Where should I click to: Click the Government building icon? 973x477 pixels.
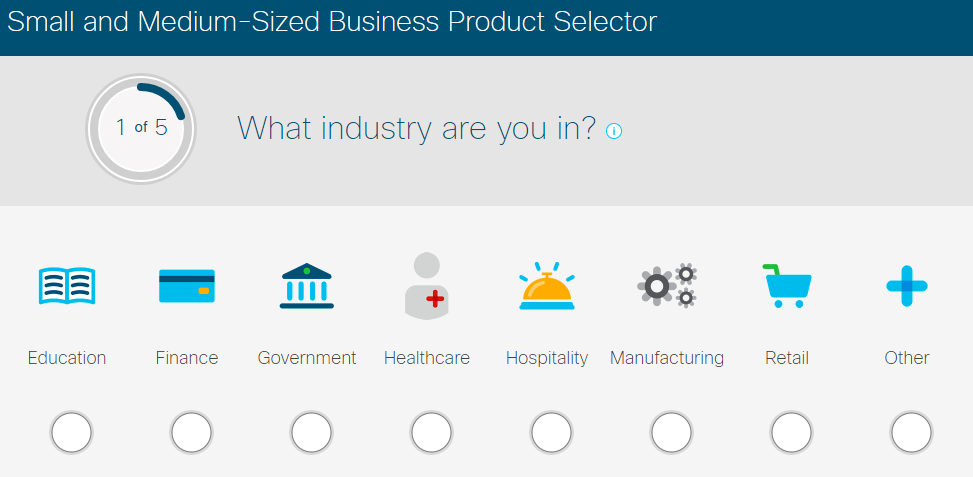pos(307,286)
